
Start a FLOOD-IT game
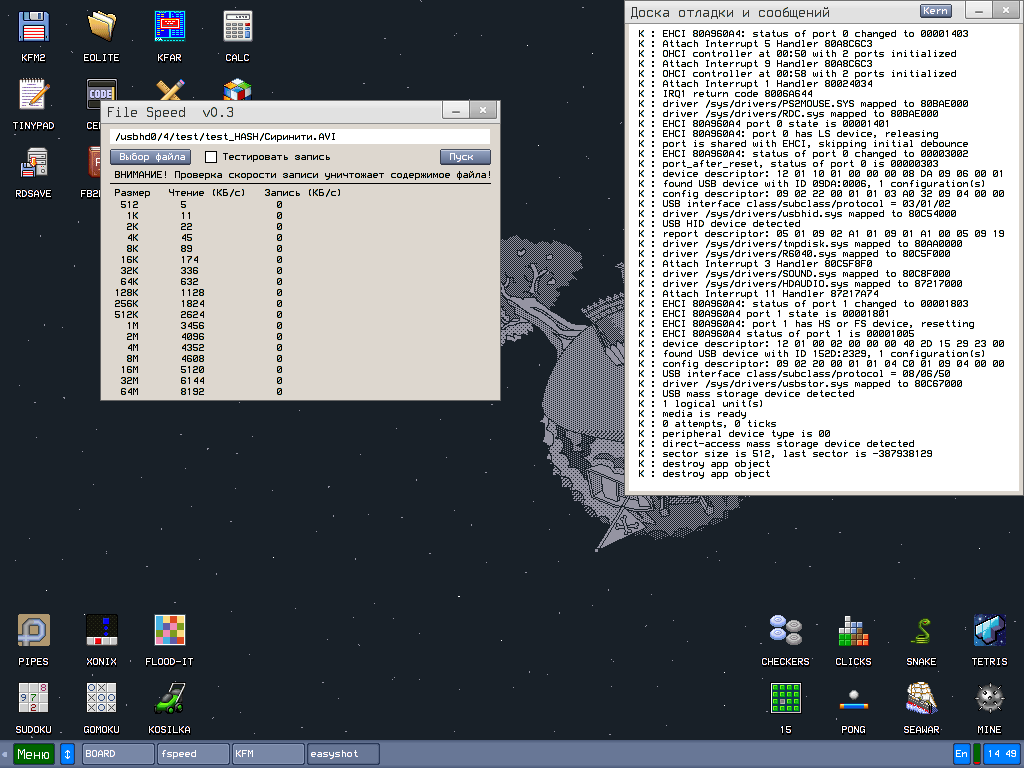click(169, 630)
